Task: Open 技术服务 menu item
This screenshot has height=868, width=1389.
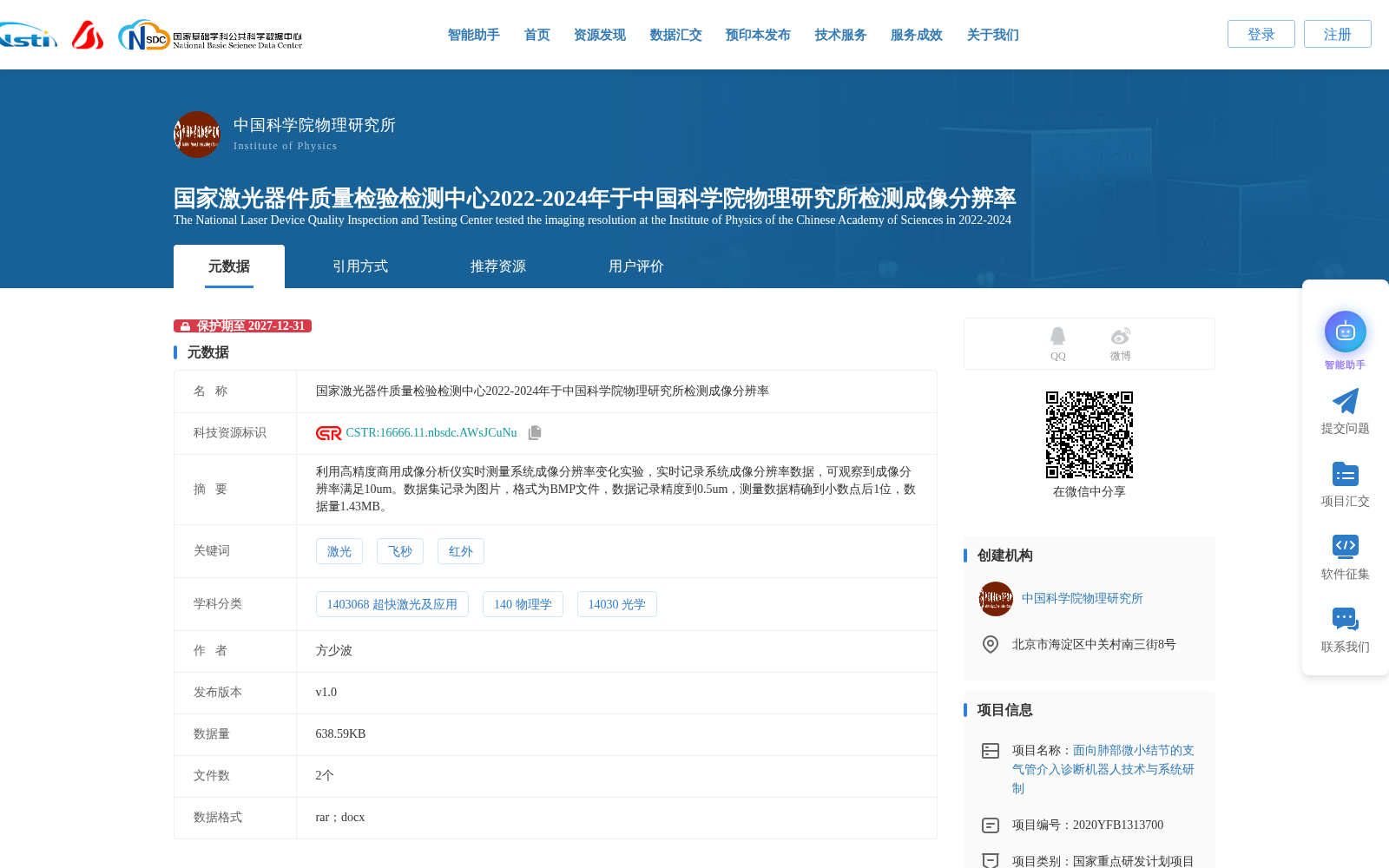Action: 841,35
